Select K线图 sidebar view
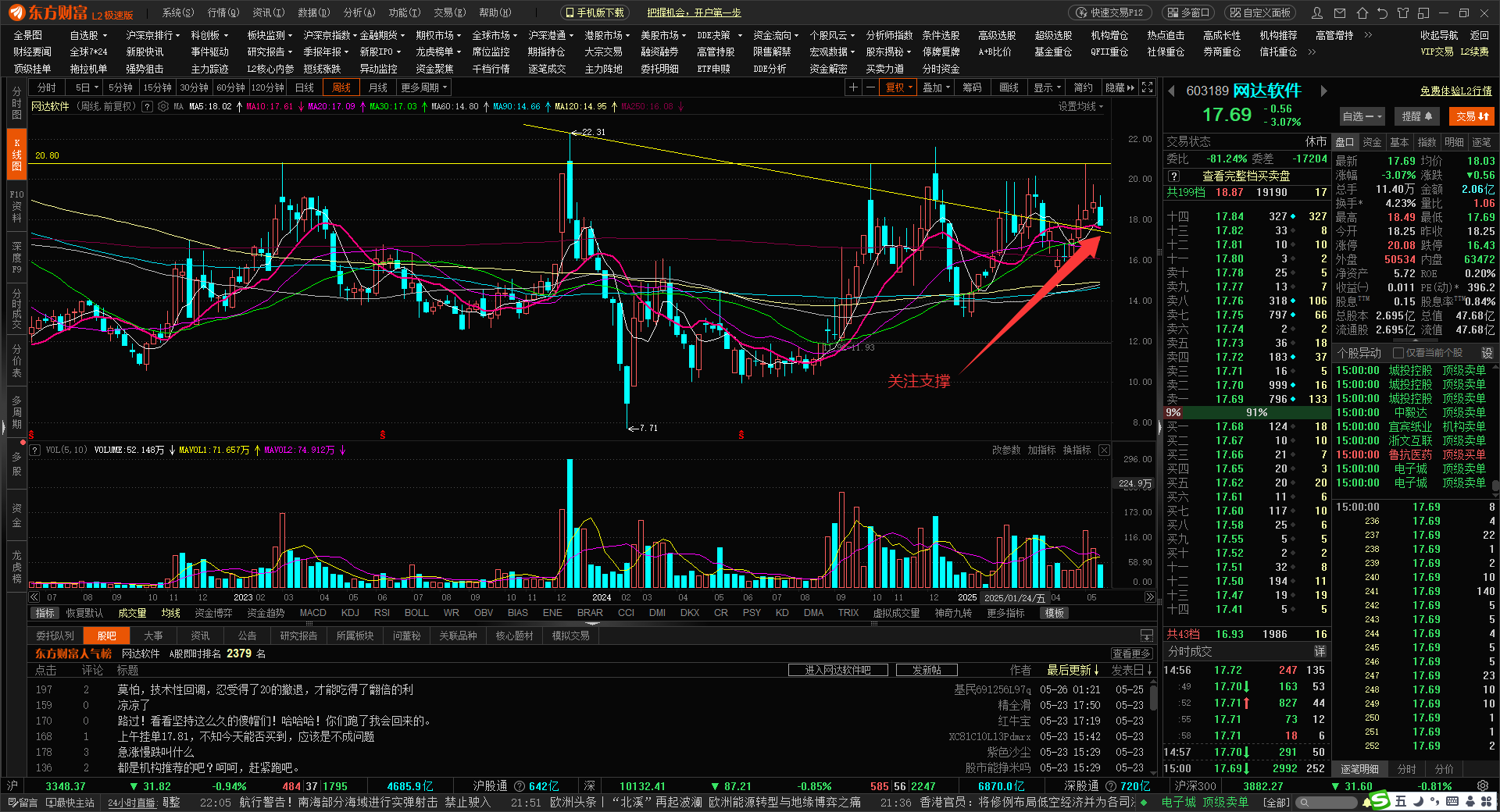Viewport: 1500px width, 812px height. [x=16, y=155]
